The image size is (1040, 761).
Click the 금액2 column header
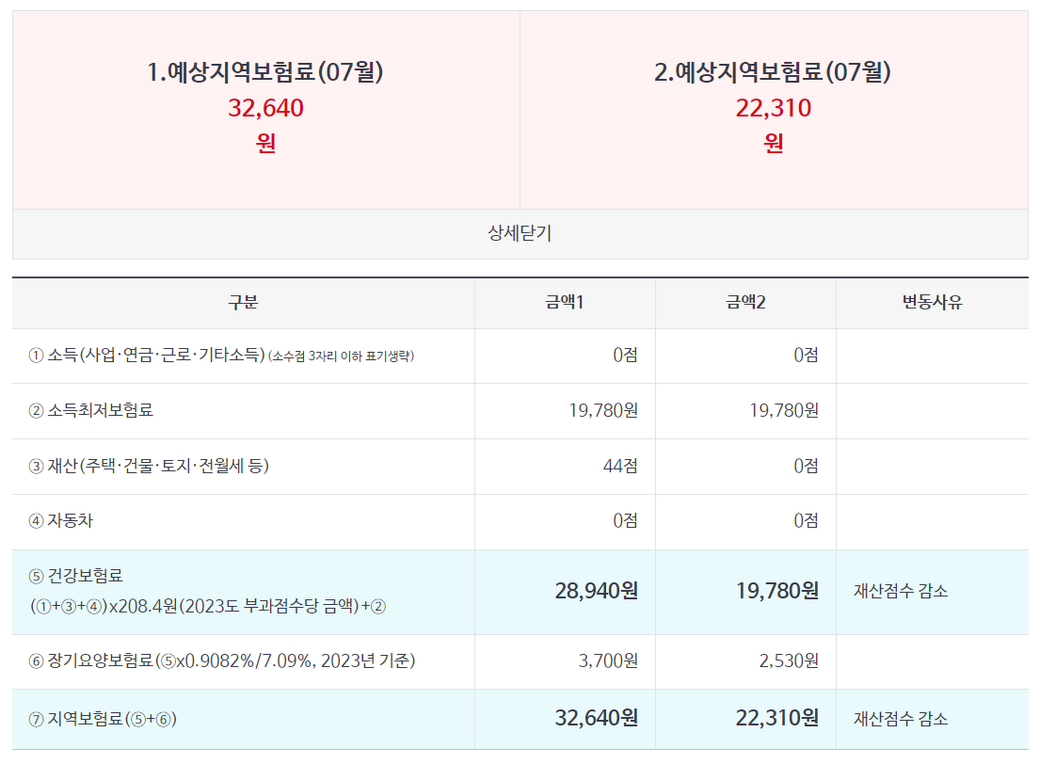tap(746, 303)
